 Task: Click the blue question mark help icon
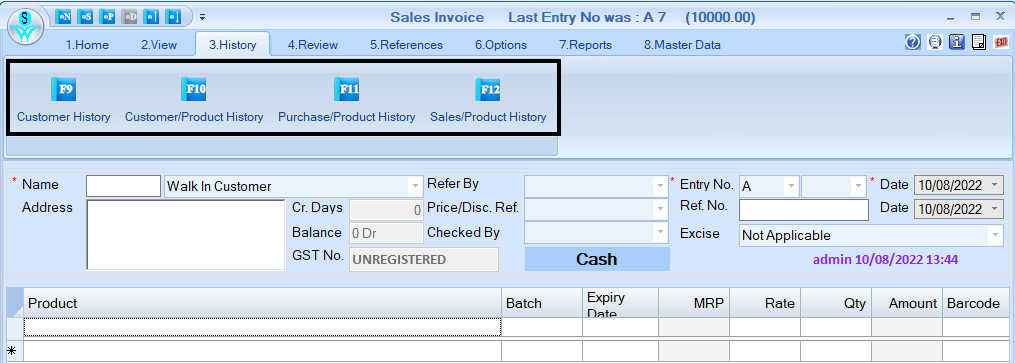(x=913, y=43)
